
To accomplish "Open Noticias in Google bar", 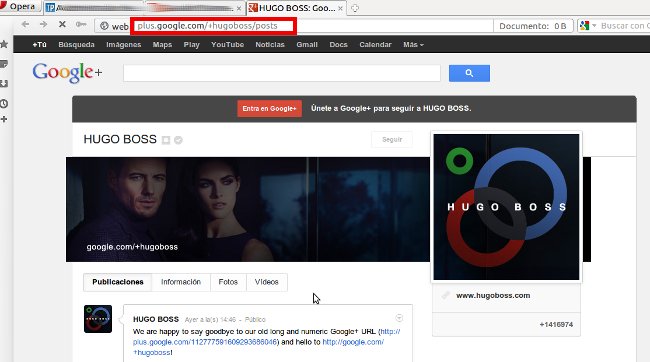I will pyautogui.click(x=270, y=44).
